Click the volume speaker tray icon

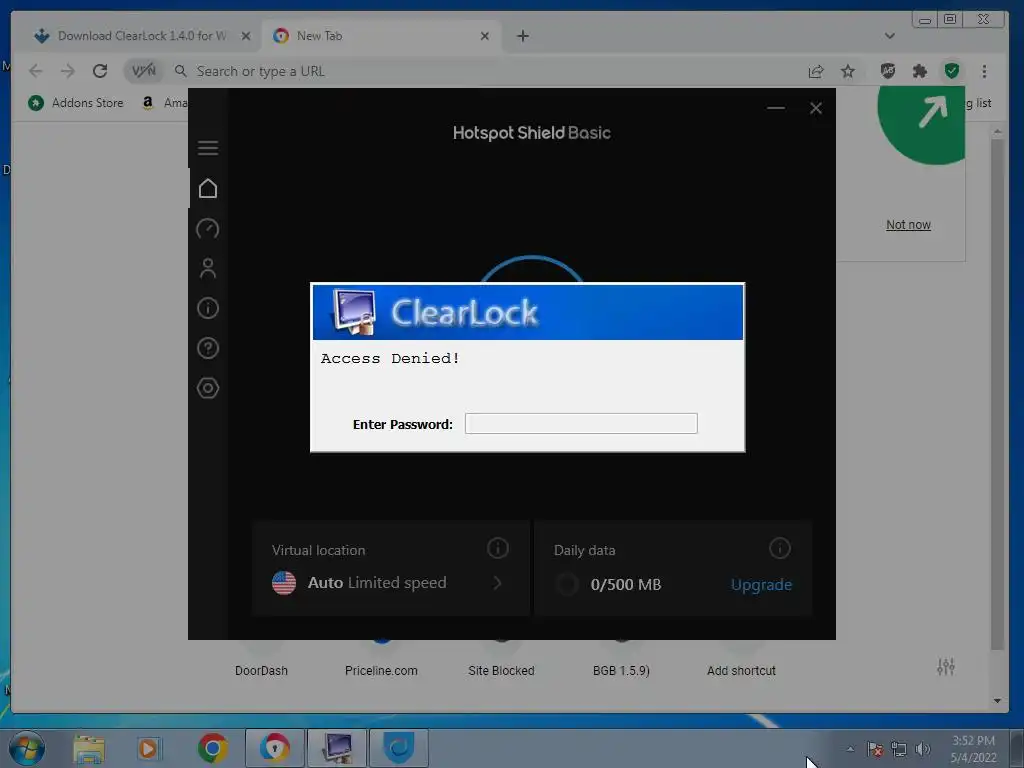click(x=922, y=749)
